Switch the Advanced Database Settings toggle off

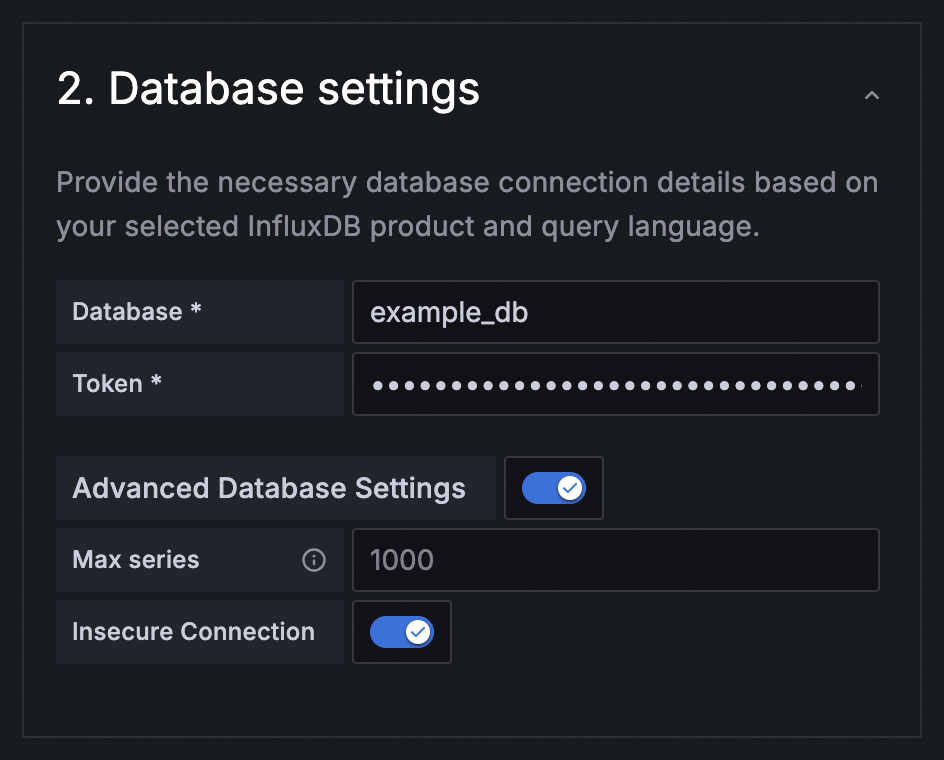tap(554, 488)
